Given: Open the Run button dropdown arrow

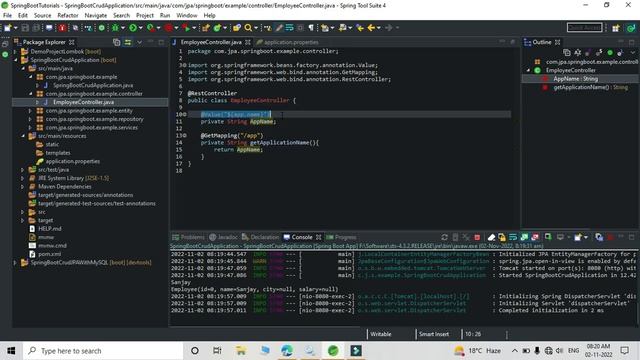Looking at the screenshot, I should coord(140,28).
